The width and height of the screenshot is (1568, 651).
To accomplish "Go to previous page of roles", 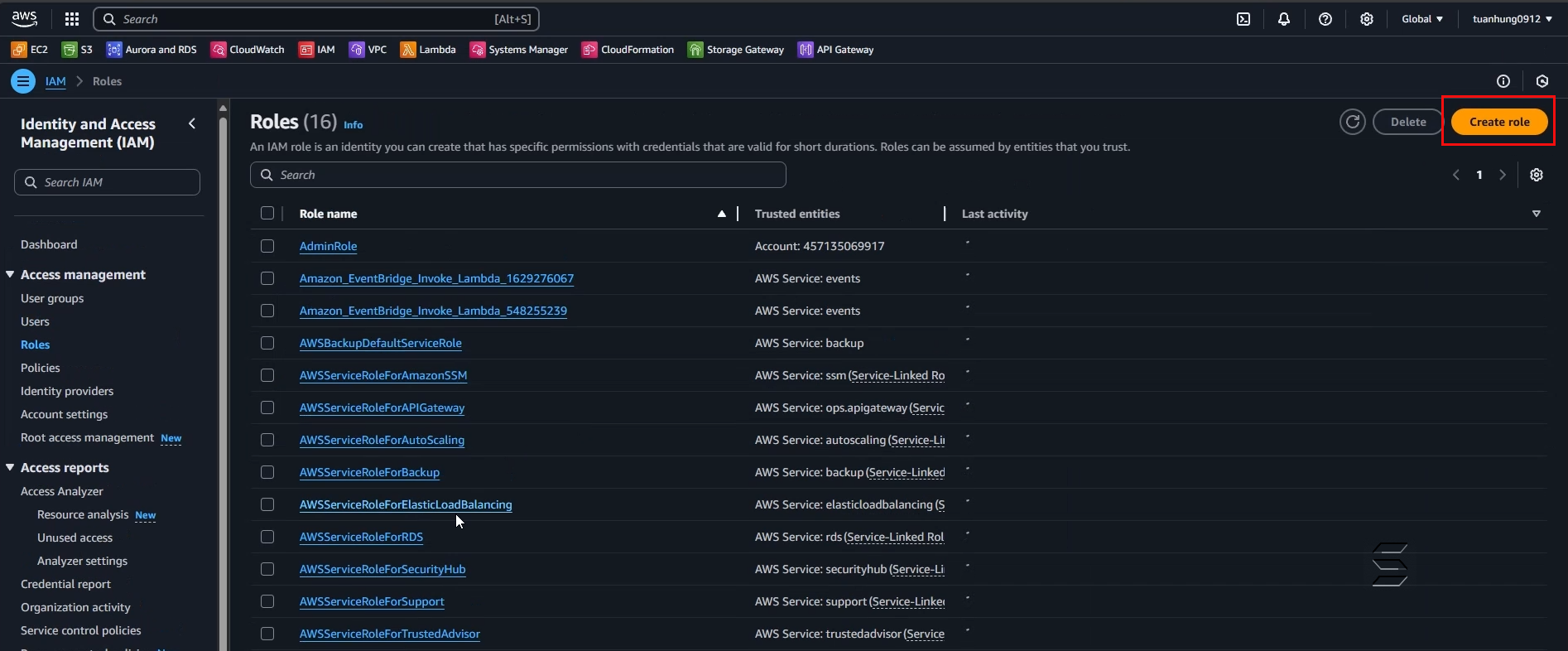I will pyautogui.click(x=1456, y=175).
